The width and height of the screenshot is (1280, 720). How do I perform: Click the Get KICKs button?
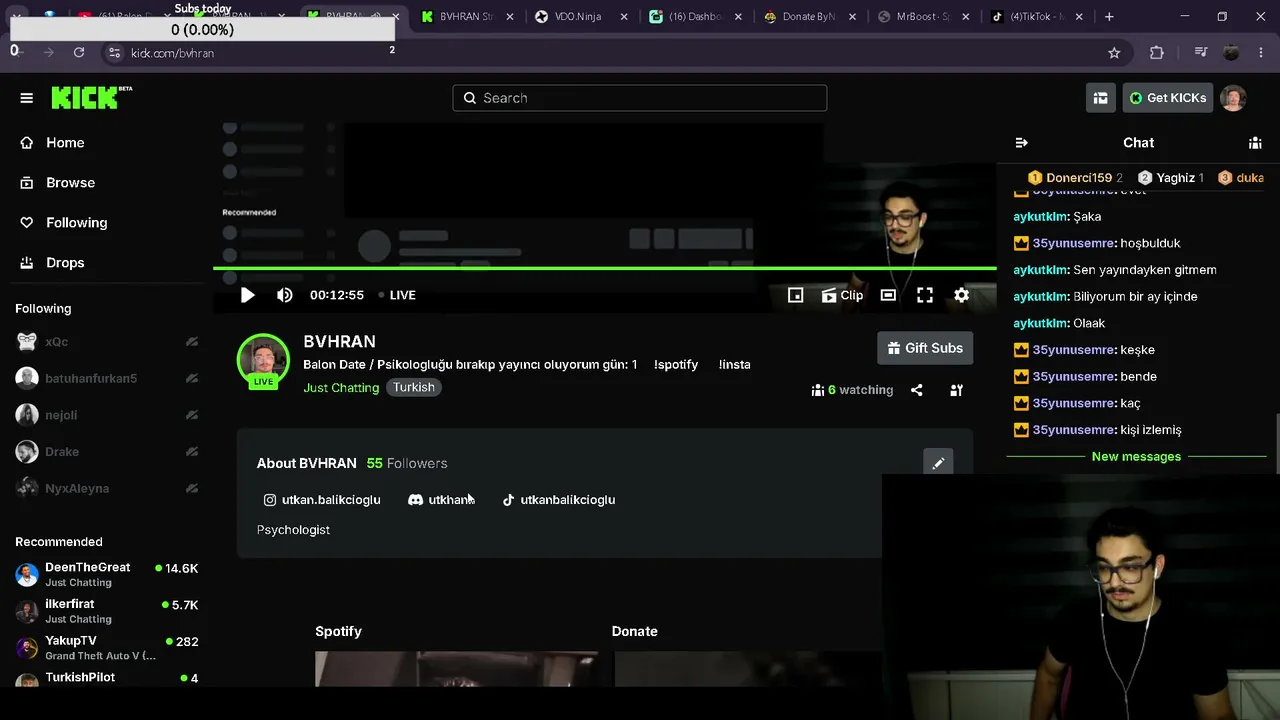tap(1168, 98)
